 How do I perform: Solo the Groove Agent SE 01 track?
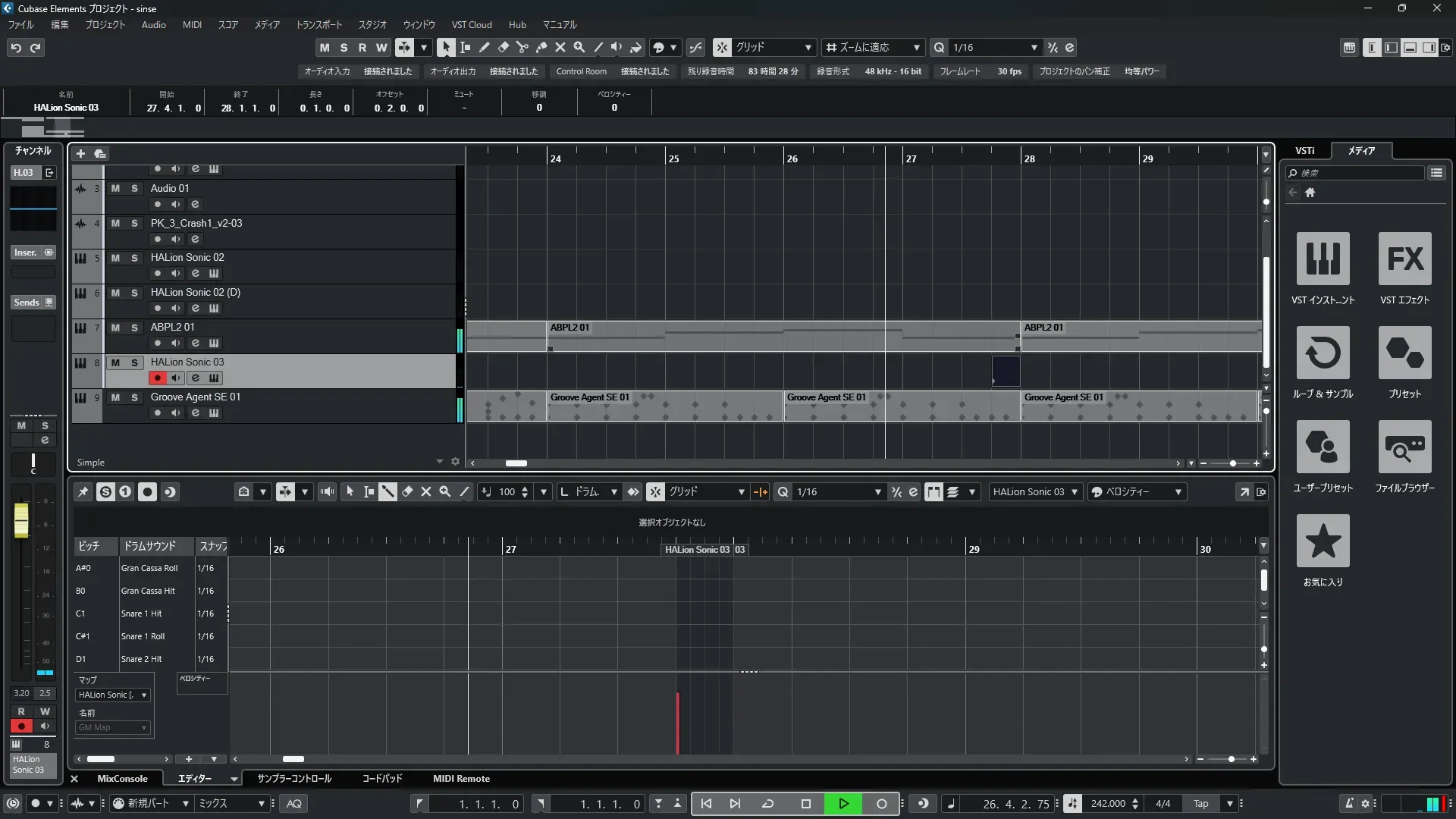[134, 397]
